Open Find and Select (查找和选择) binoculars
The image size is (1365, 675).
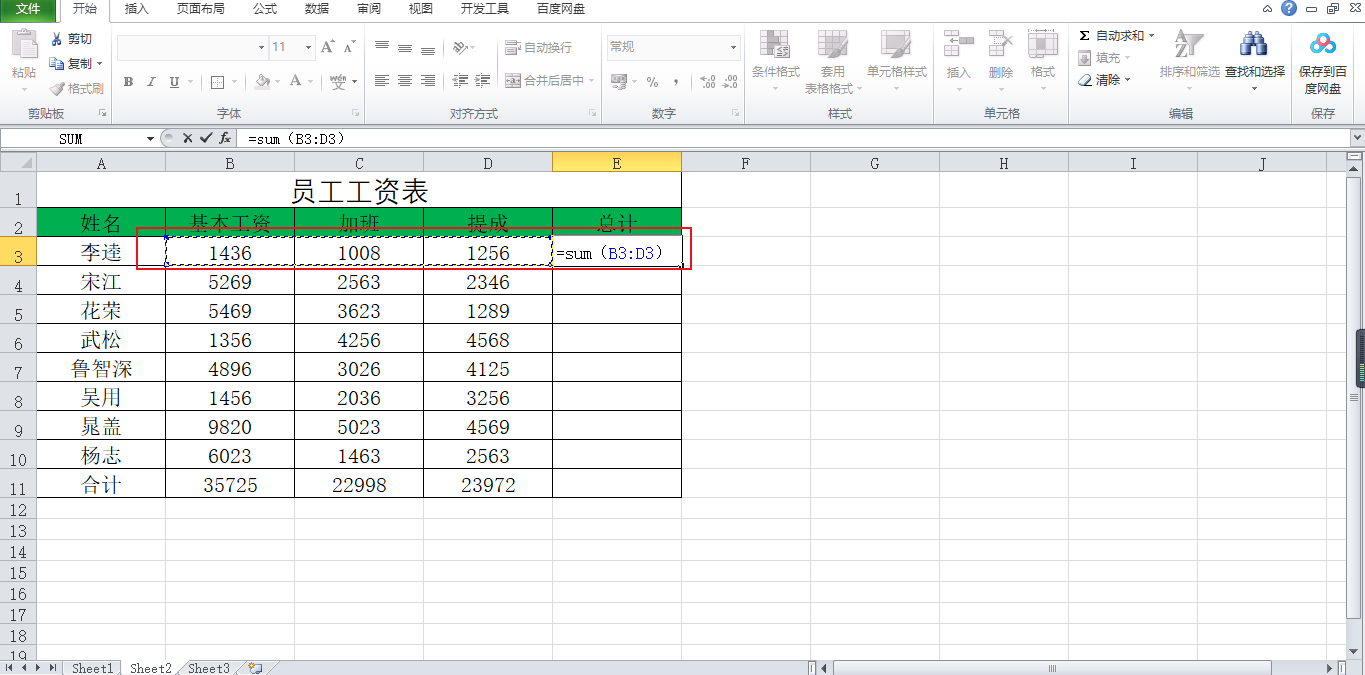pos(1254,58)
